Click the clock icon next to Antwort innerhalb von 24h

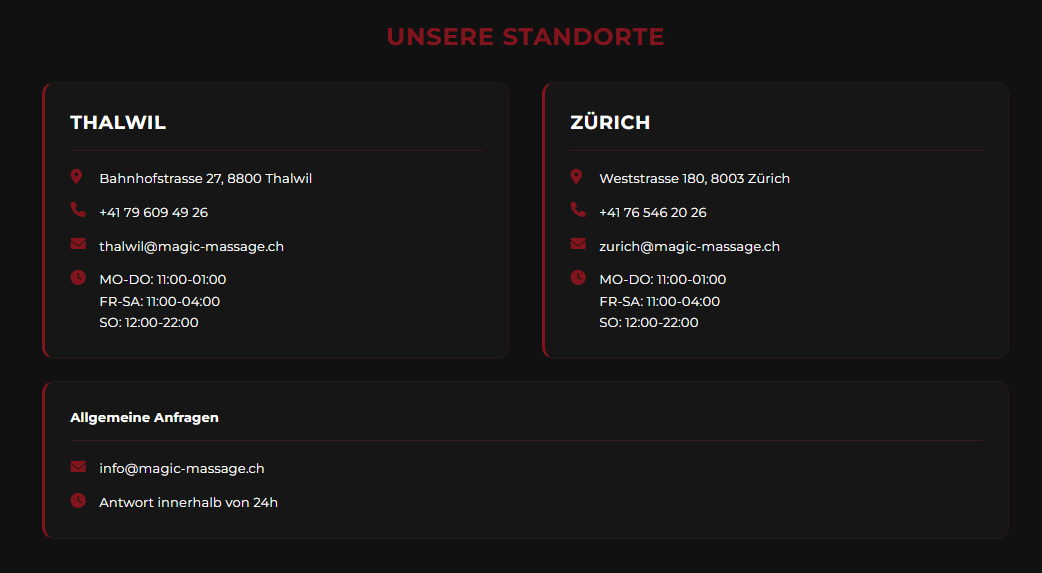(x=78, y=500)
